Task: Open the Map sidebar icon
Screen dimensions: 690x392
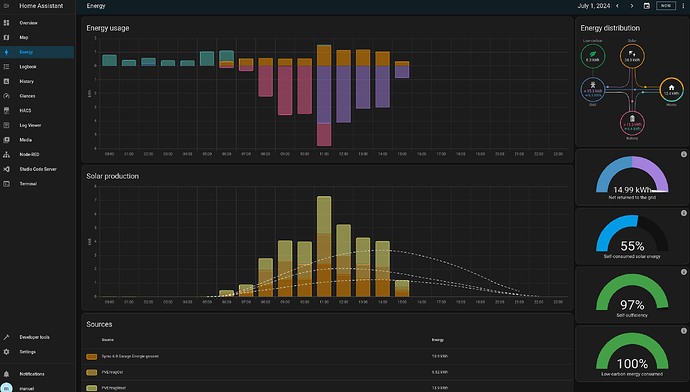Action: (6, 37)
